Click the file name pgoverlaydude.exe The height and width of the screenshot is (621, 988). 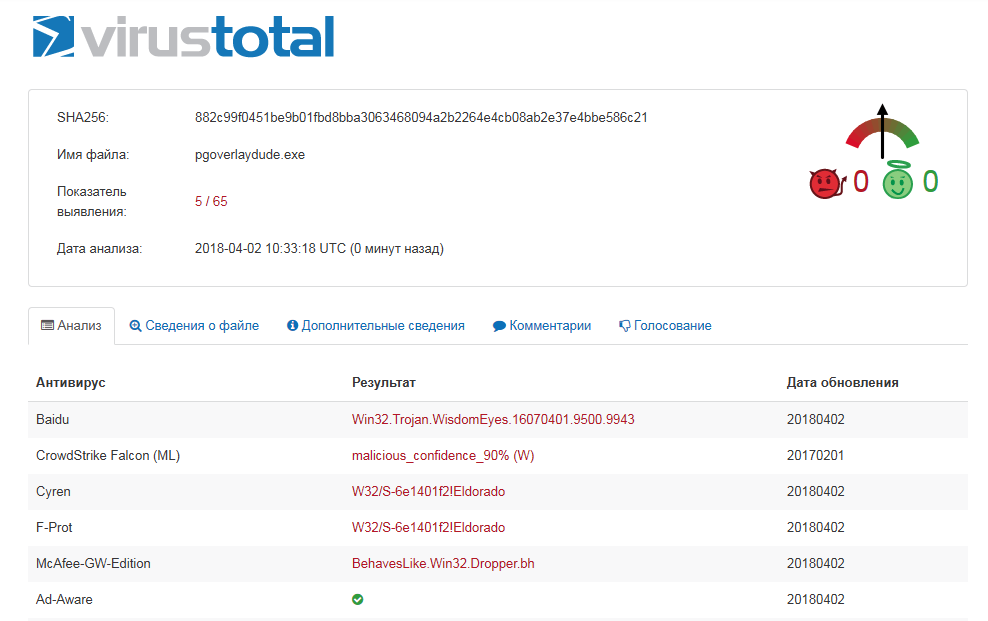coord(250,155)
